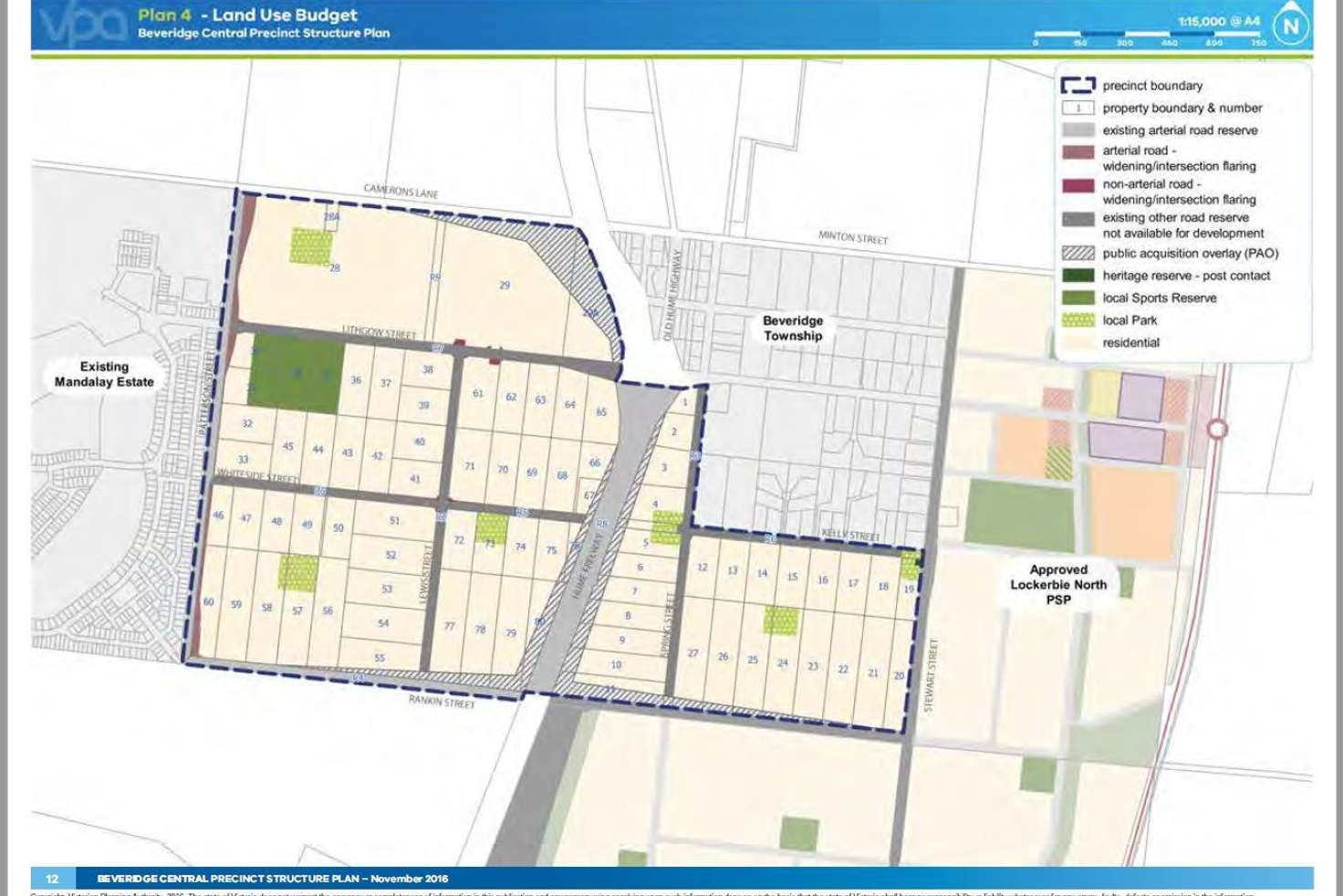The width and height of the screenshot is (1343, 896).
Task: Click property number 66
Action: coord(595,463)
